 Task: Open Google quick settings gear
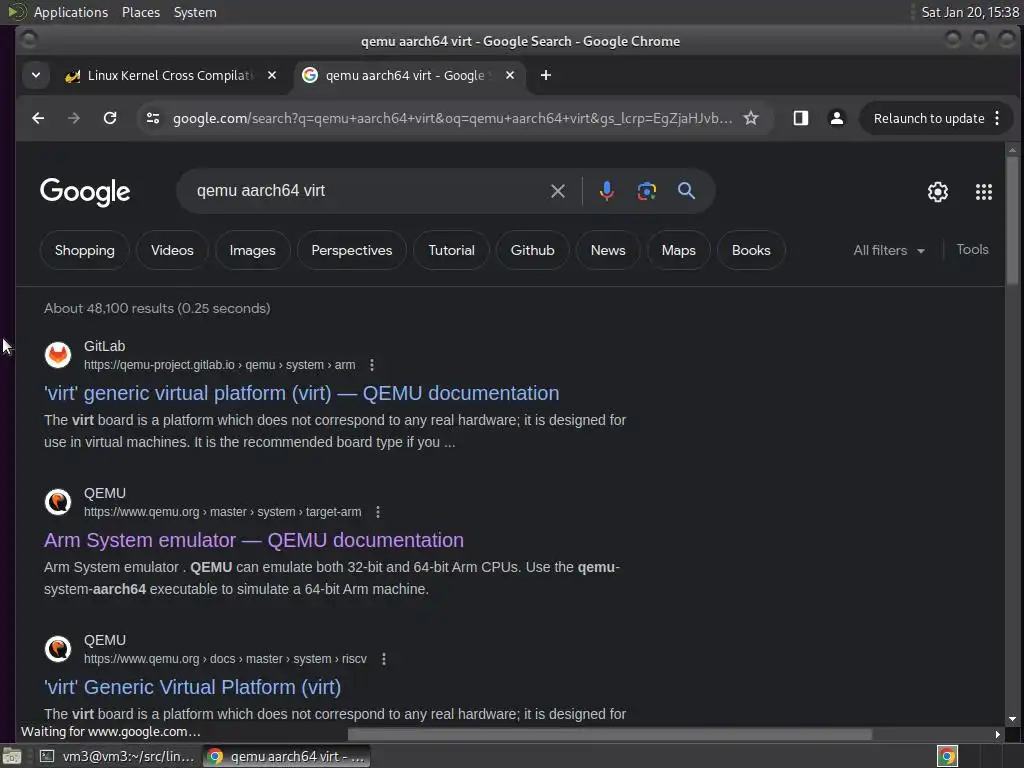[x=938, y=192]
